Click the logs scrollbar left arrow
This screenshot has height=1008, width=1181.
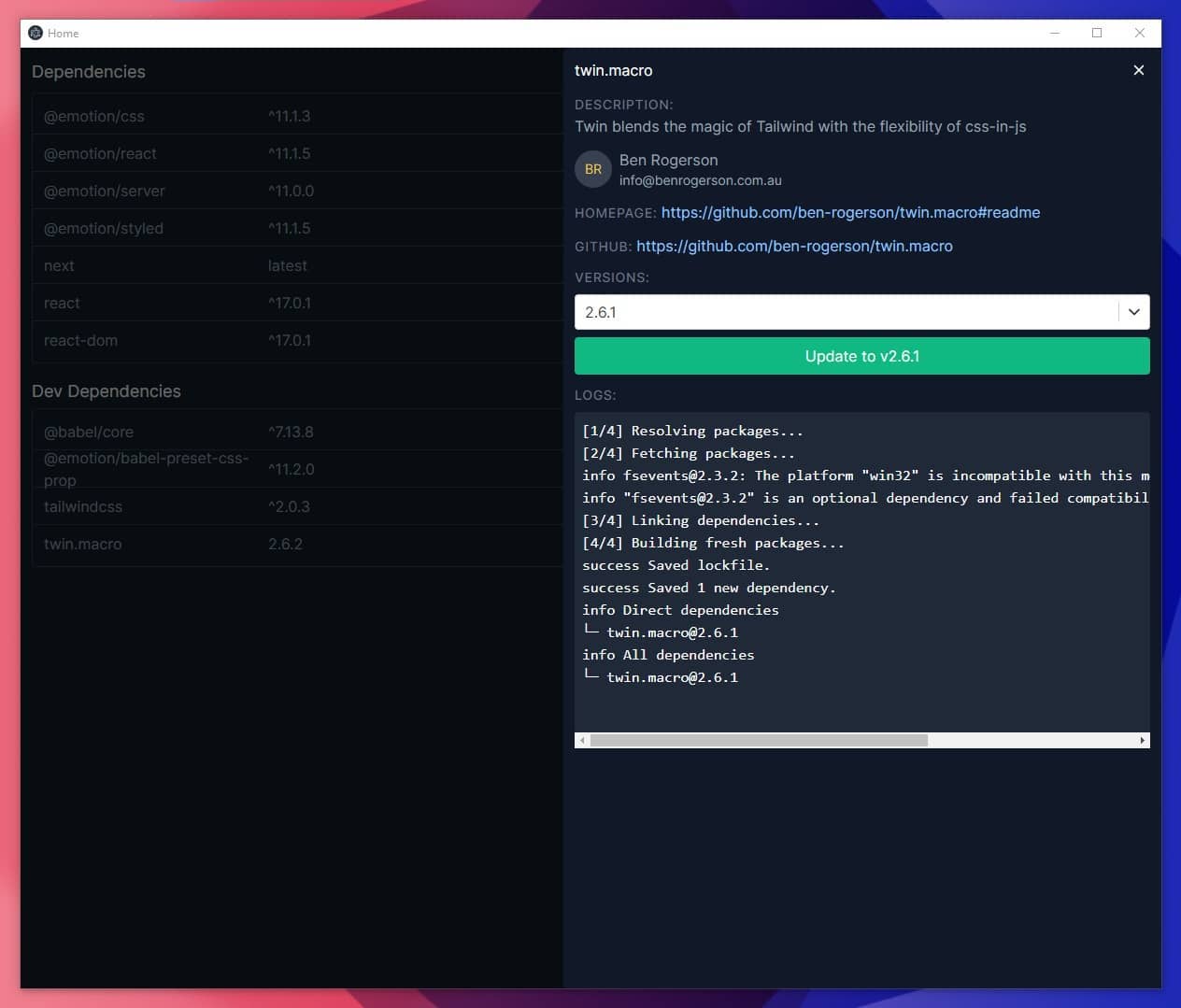[x=582, y=740]
